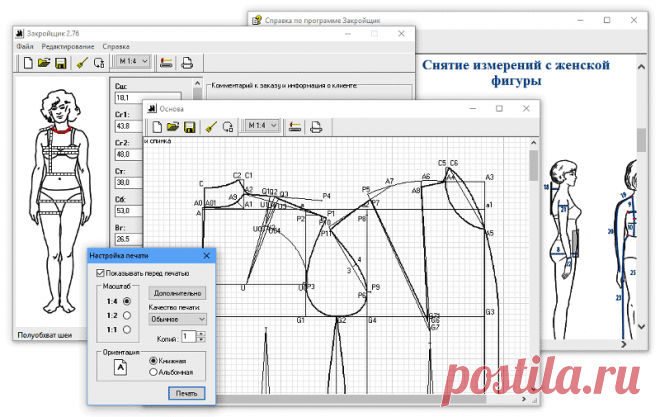The image size is (660, 417).
Task: Click recalculate arrow icon in Закройщик main toolbar
Action: click(99, 63)
